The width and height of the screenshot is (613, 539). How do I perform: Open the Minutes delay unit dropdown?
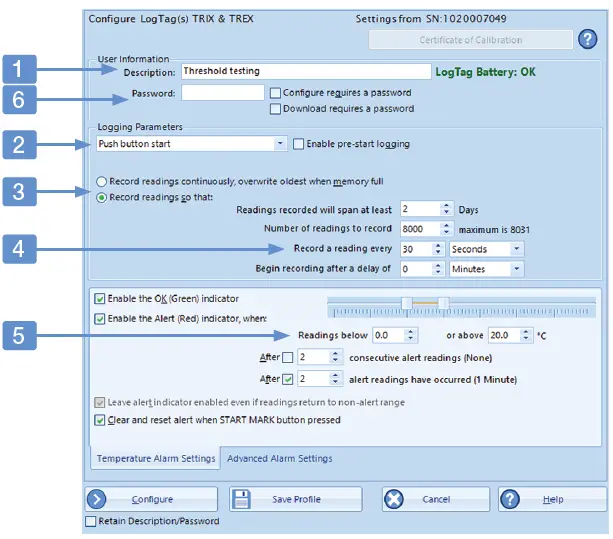click(517, 269)
